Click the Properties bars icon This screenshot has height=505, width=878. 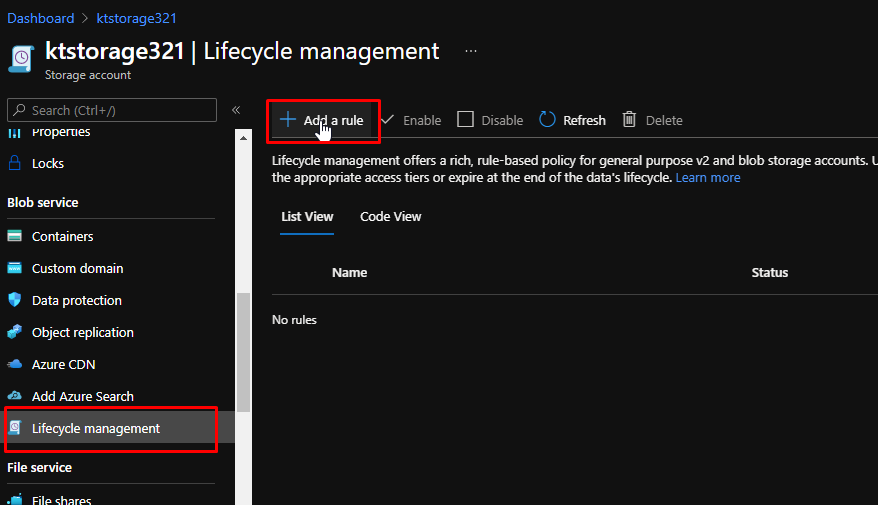pyautogui.click(x=15, y=133)
